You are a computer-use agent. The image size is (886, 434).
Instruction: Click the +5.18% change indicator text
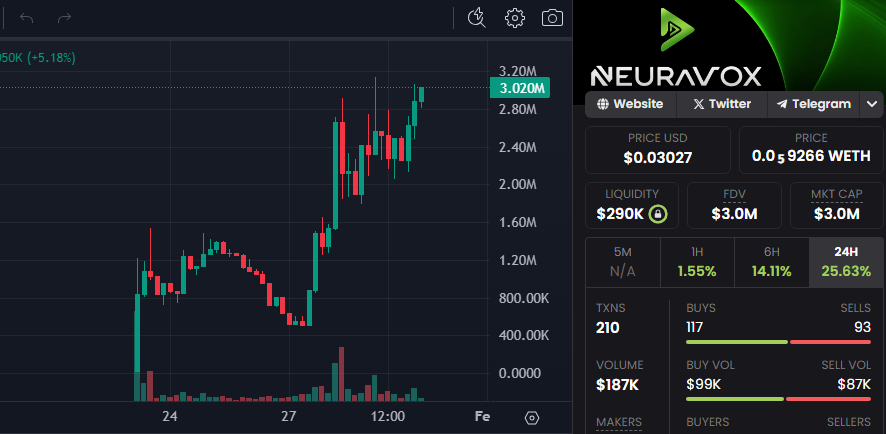(50, 58)
